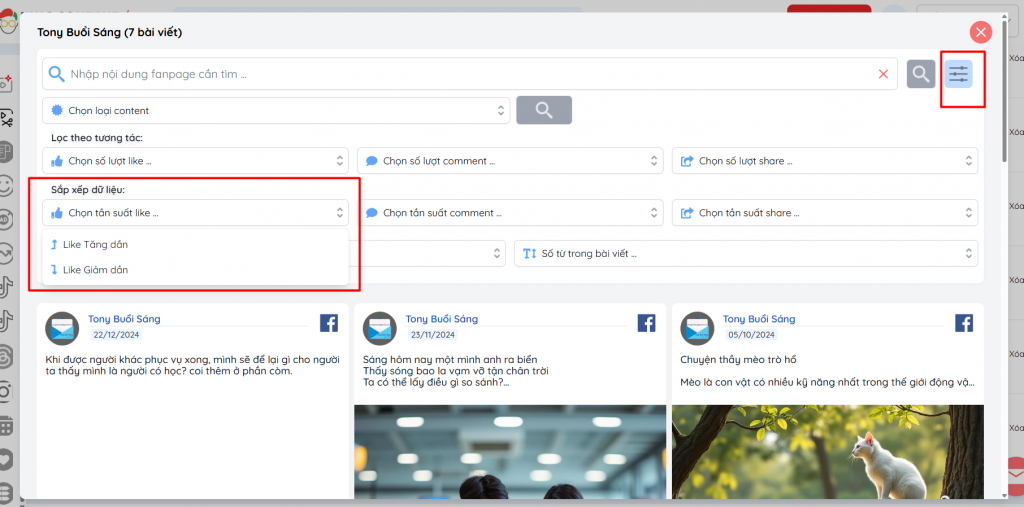Click the Sắp xếp dữ liệu label

pos(88,189)
